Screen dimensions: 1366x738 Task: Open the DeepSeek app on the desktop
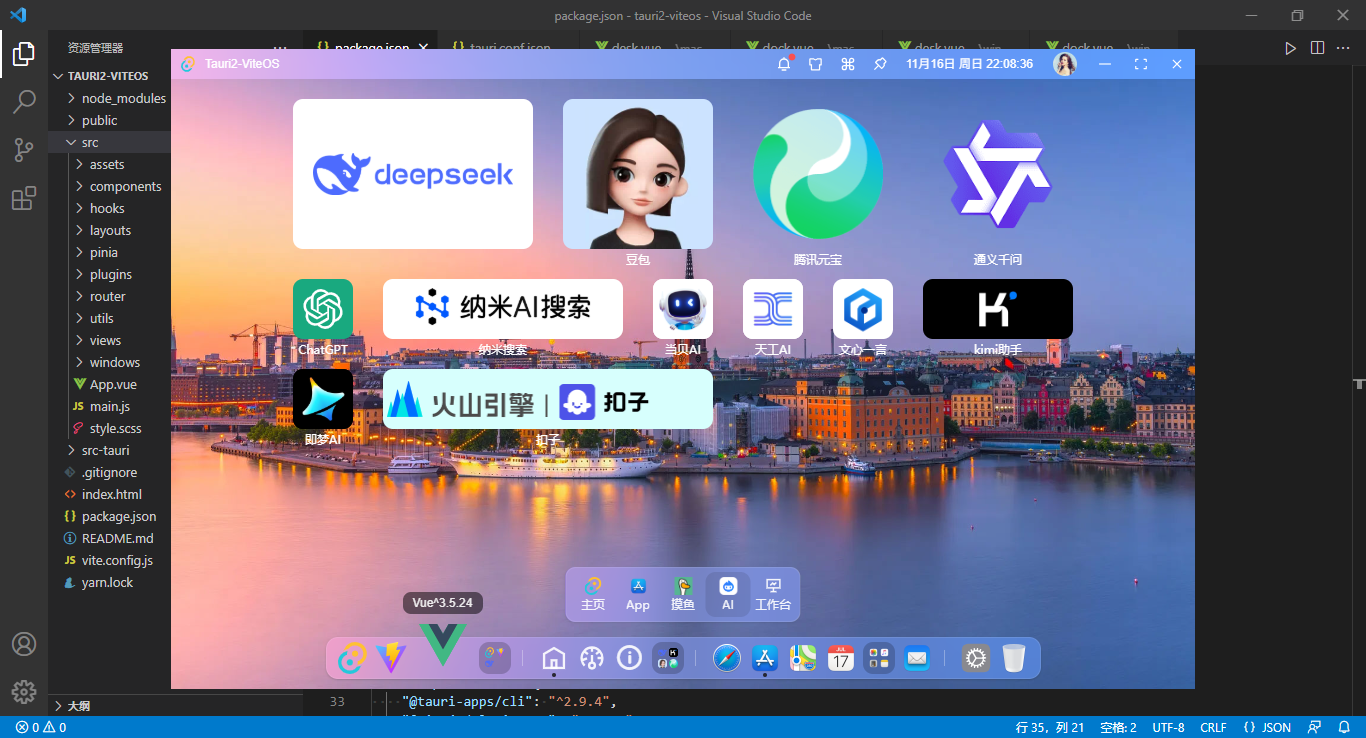pos(412,173)
